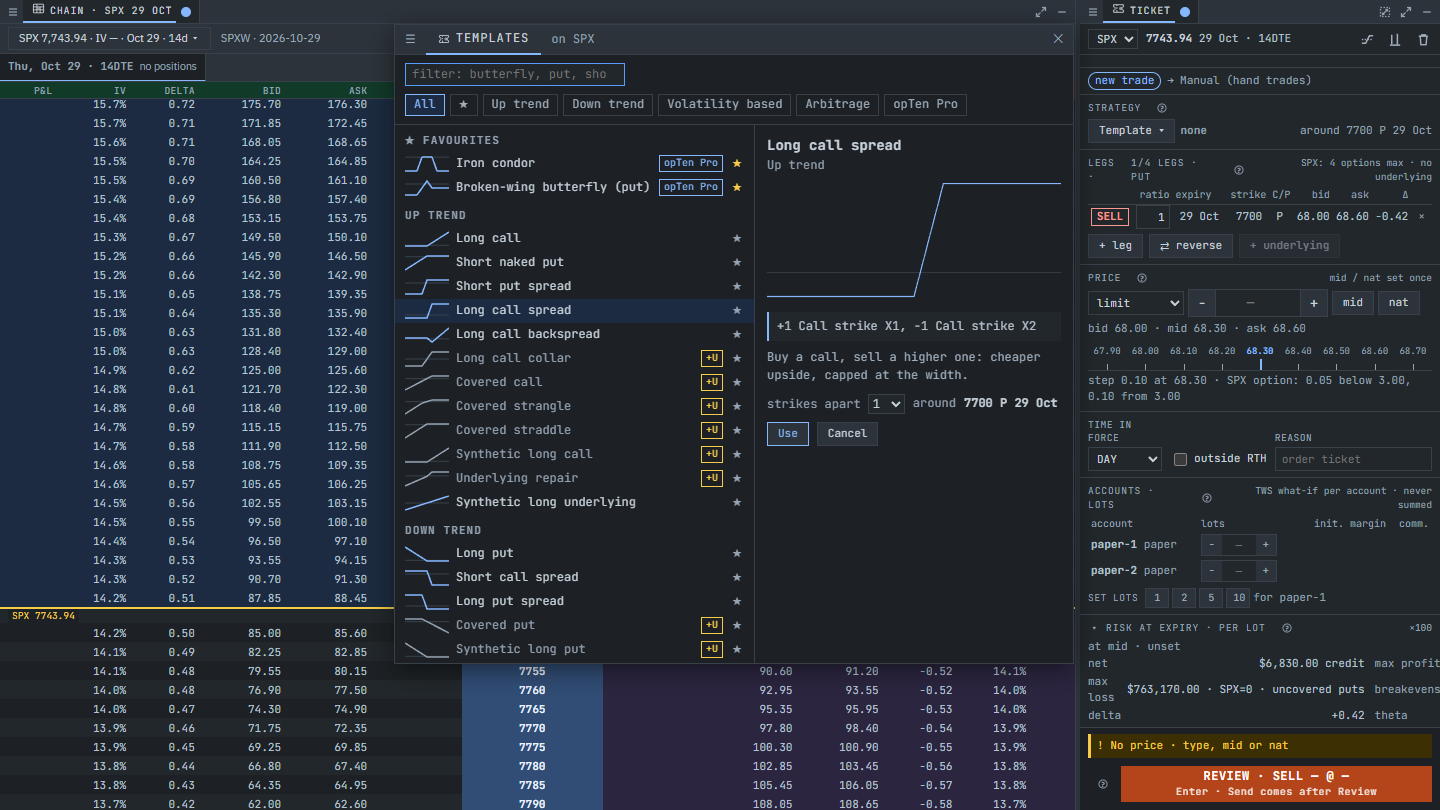Viewport: 1440px width, 810px height.
Task: Select the Arbitrage filter tab
Action: point(838,104)
